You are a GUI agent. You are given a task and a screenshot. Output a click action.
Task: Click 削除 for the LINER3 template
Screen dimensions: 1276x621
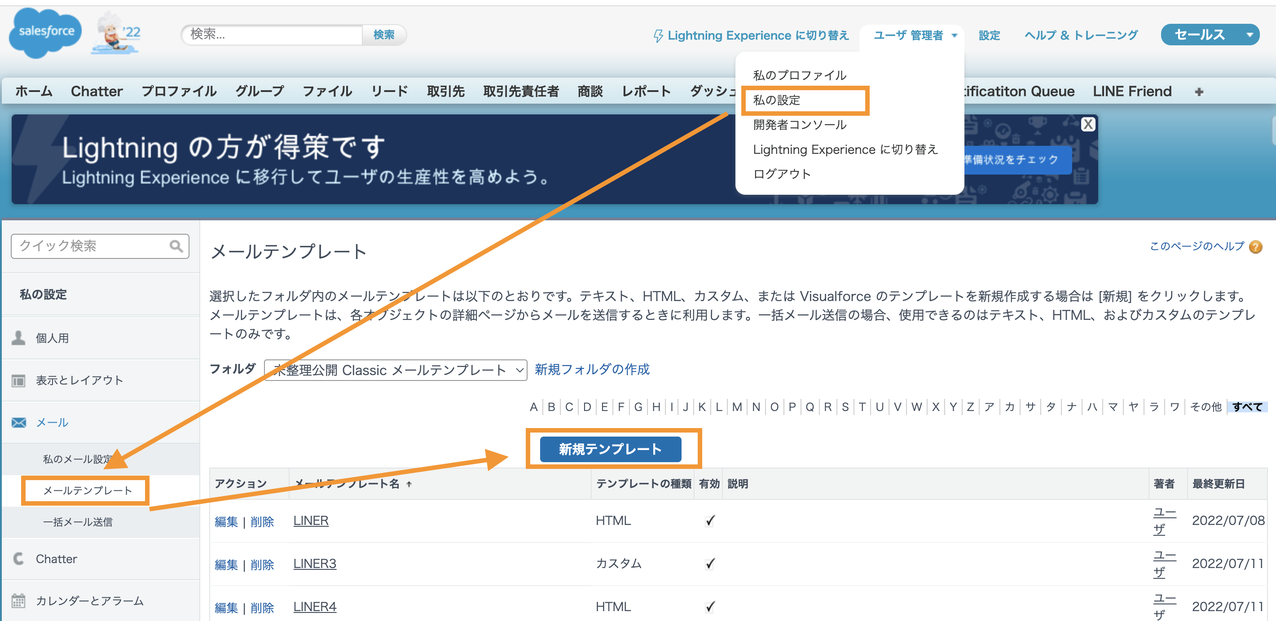(262, 565)
